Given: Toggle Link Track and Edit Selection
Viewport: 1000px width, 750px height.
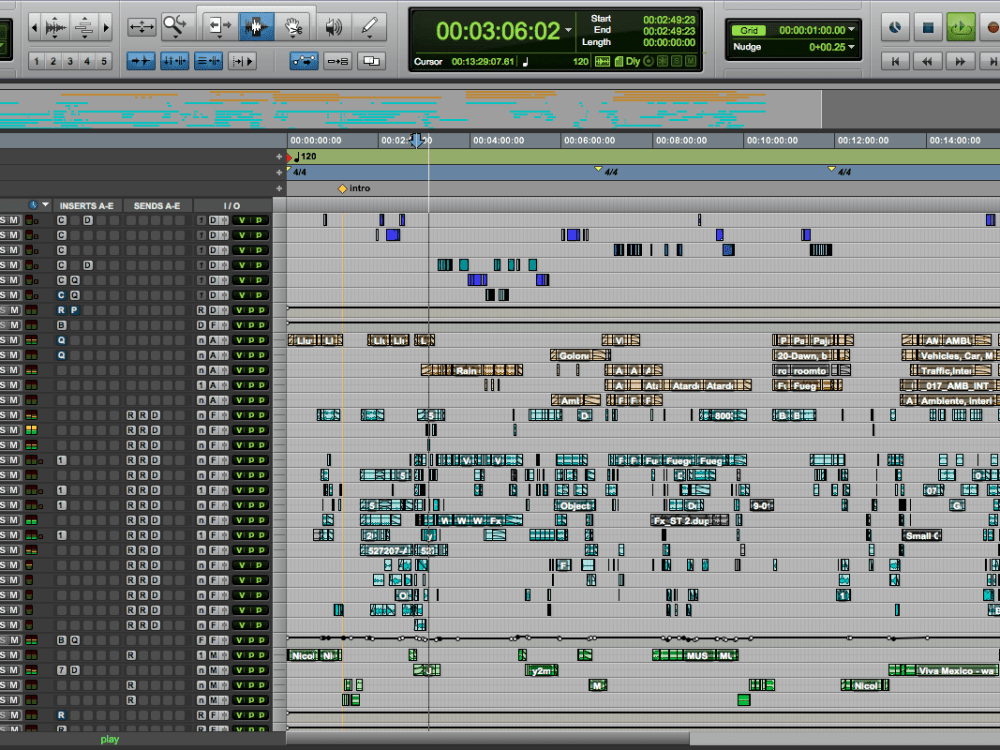Looking at the screenshot, I should pyautogui.click(x=209, y=61).
